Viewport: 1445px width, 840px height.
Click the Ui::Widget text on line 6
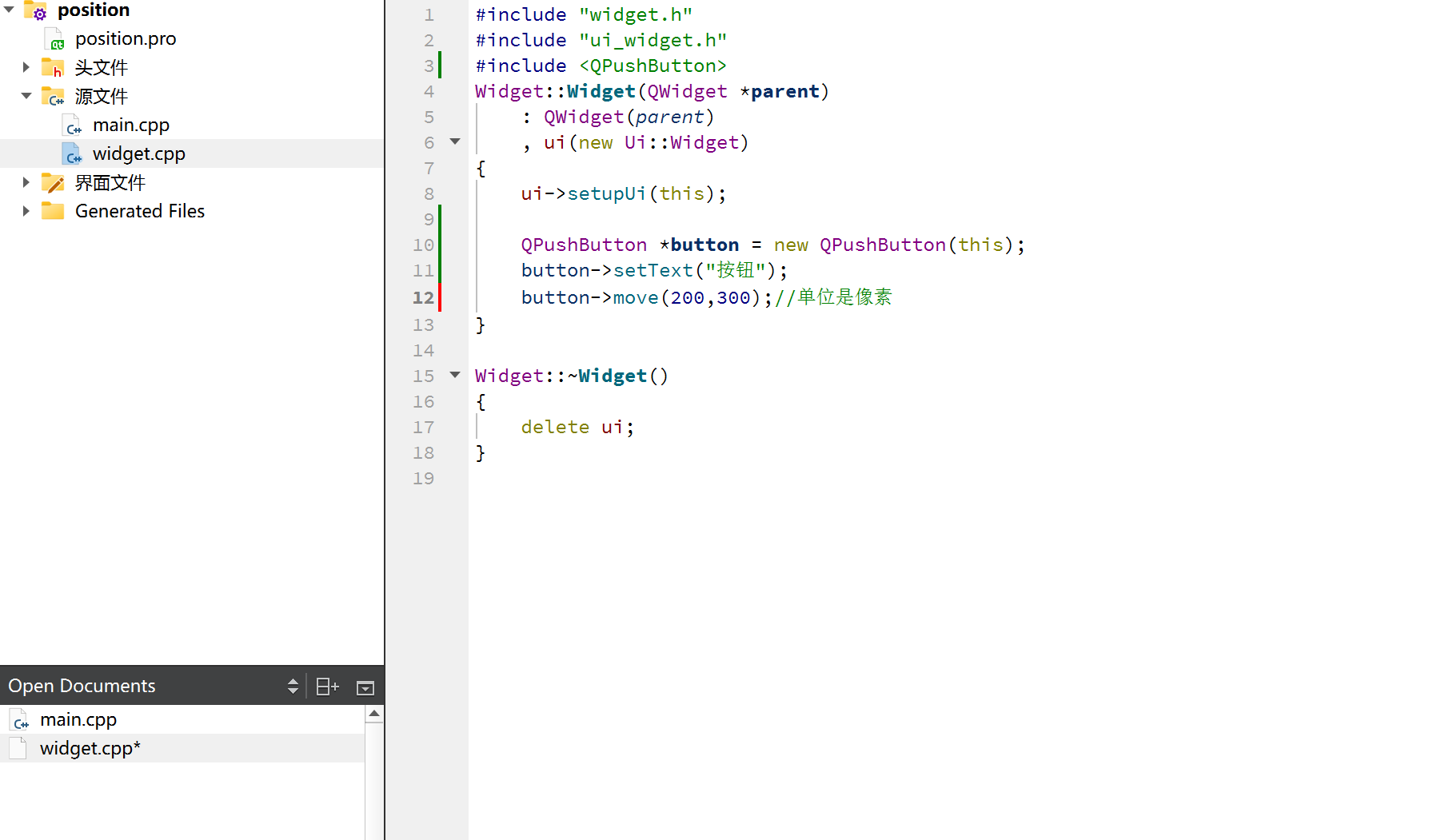click(681, 142)
